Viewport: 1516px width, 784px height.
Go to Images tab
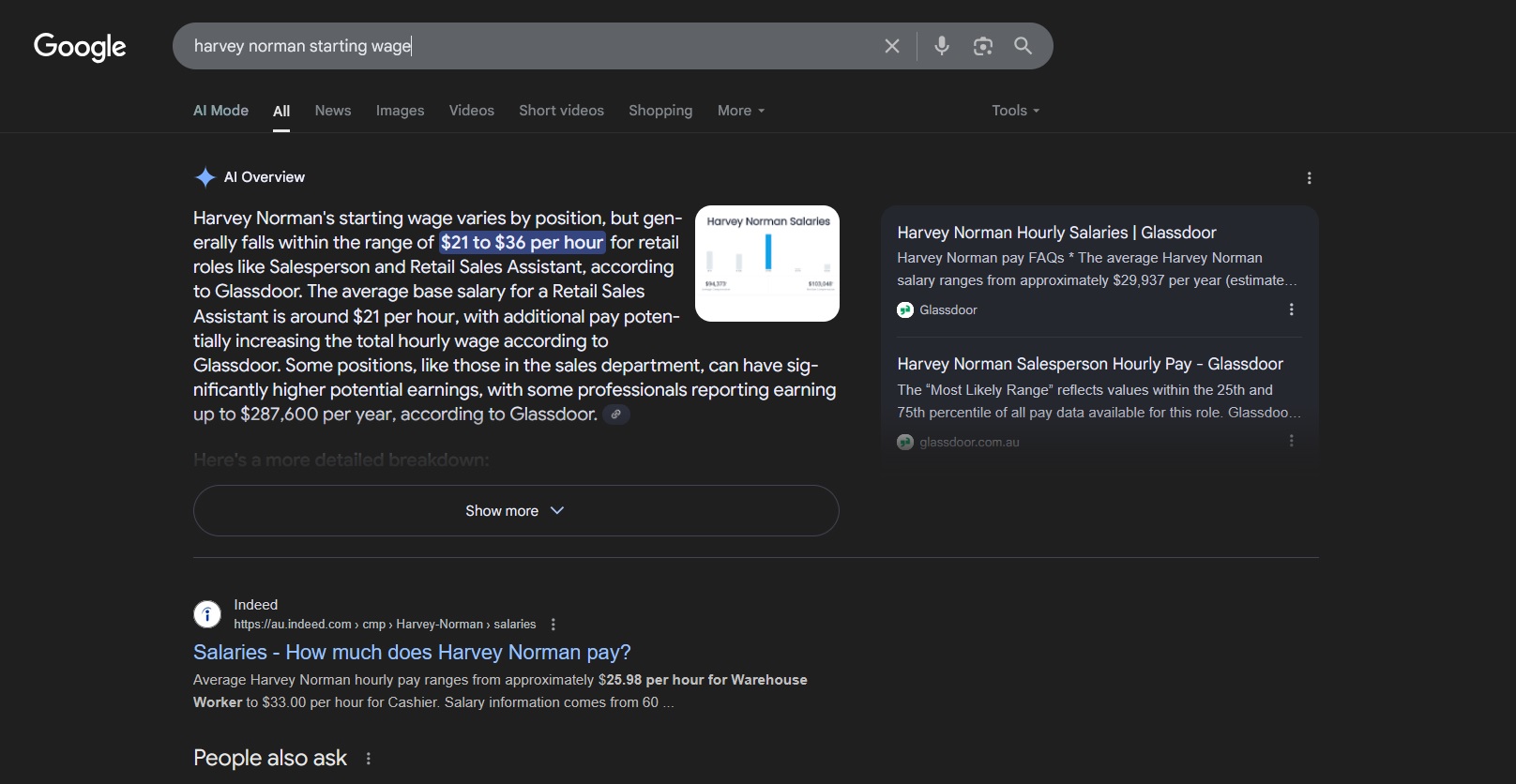[400, 111]
